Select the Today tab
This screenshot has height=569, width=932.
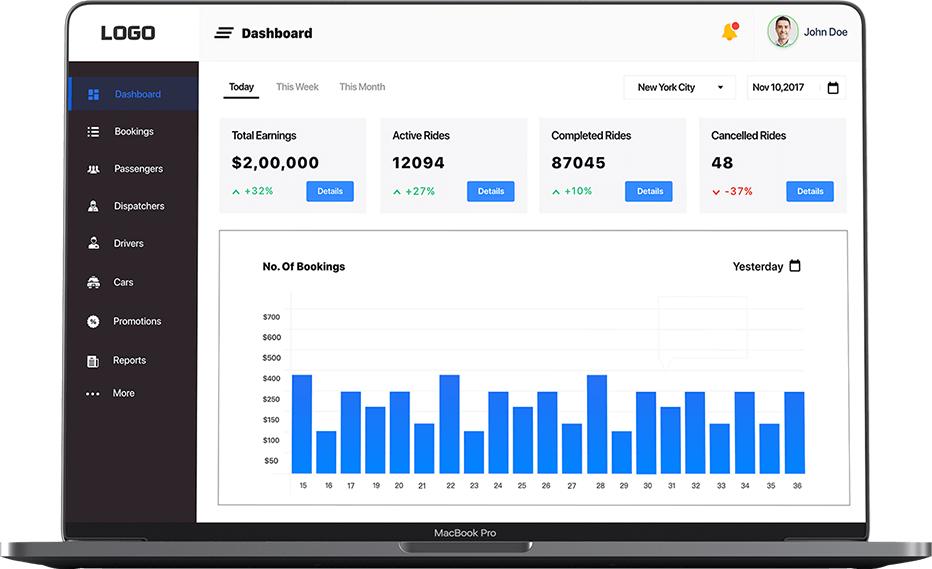(241, 87)
